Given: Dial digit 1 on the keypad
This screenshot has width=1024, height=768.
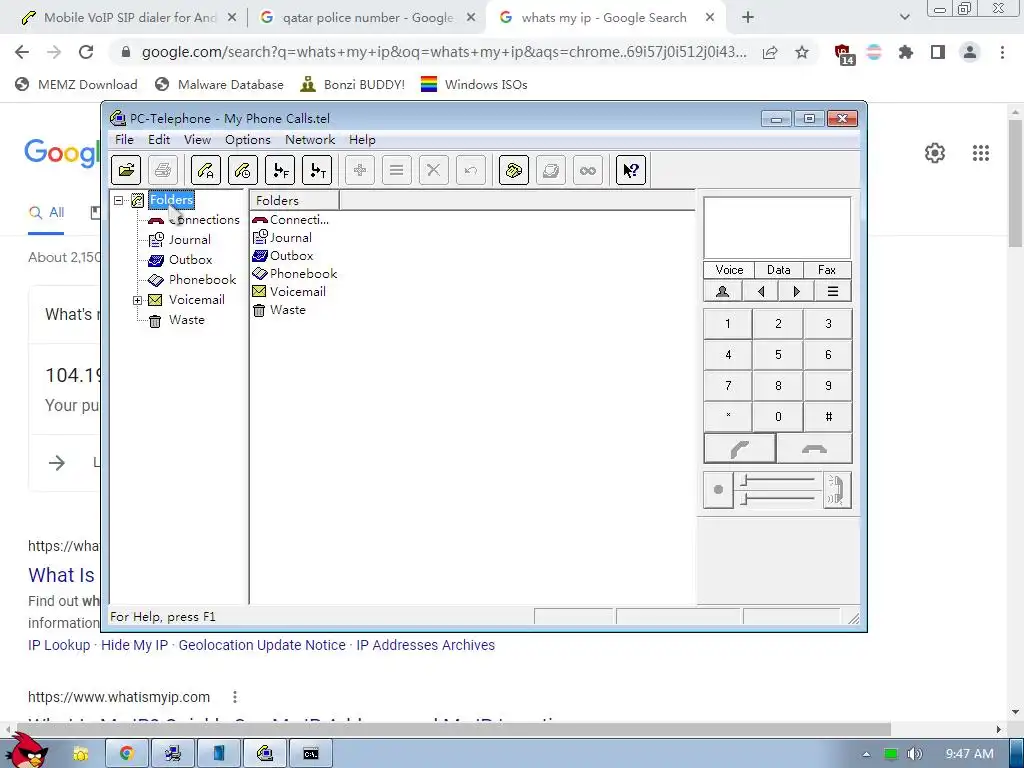Looking at the screenshot, I should click(728, 324).
